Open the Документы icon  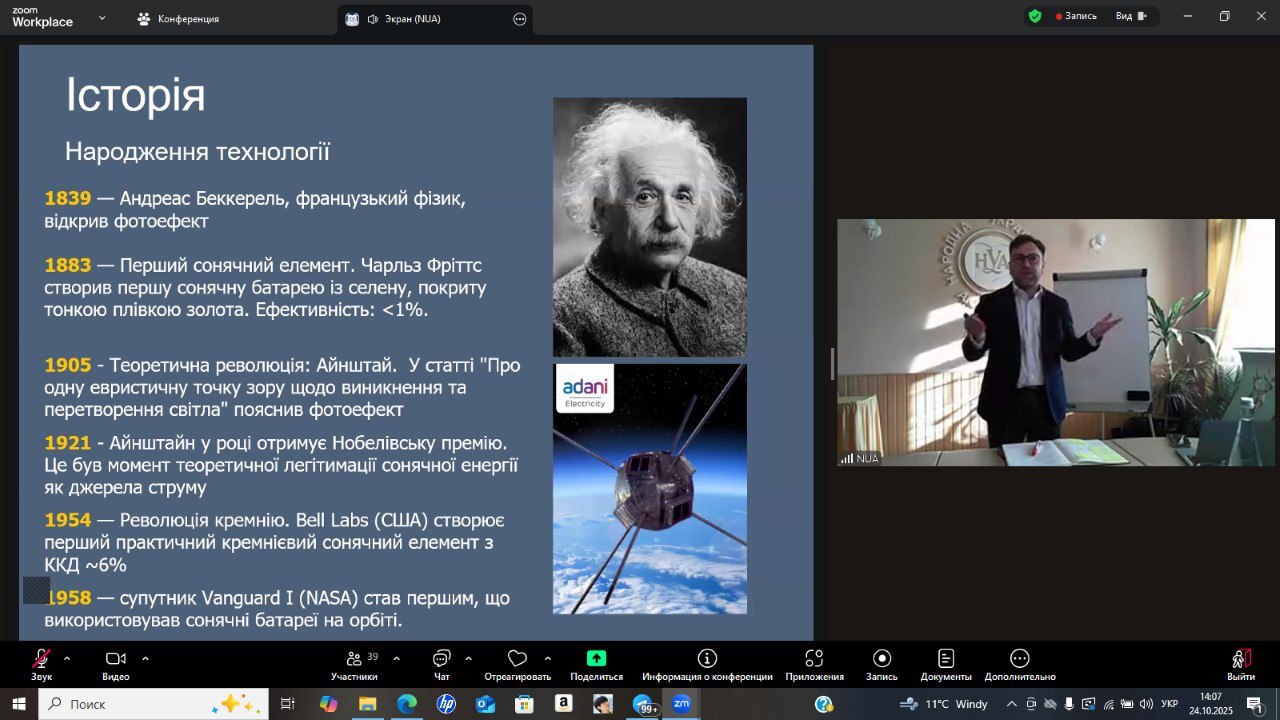(x=946, y=659)
